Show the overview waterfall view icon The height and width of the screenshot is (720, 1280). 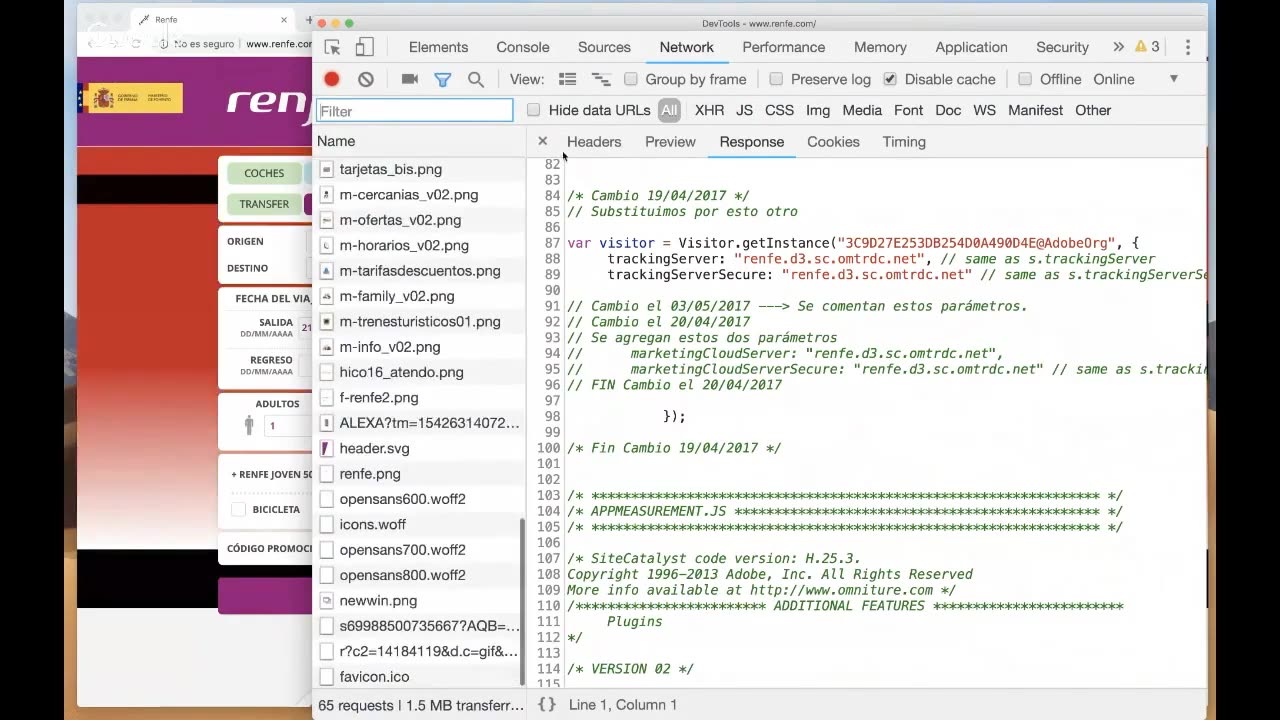point(601,79)
